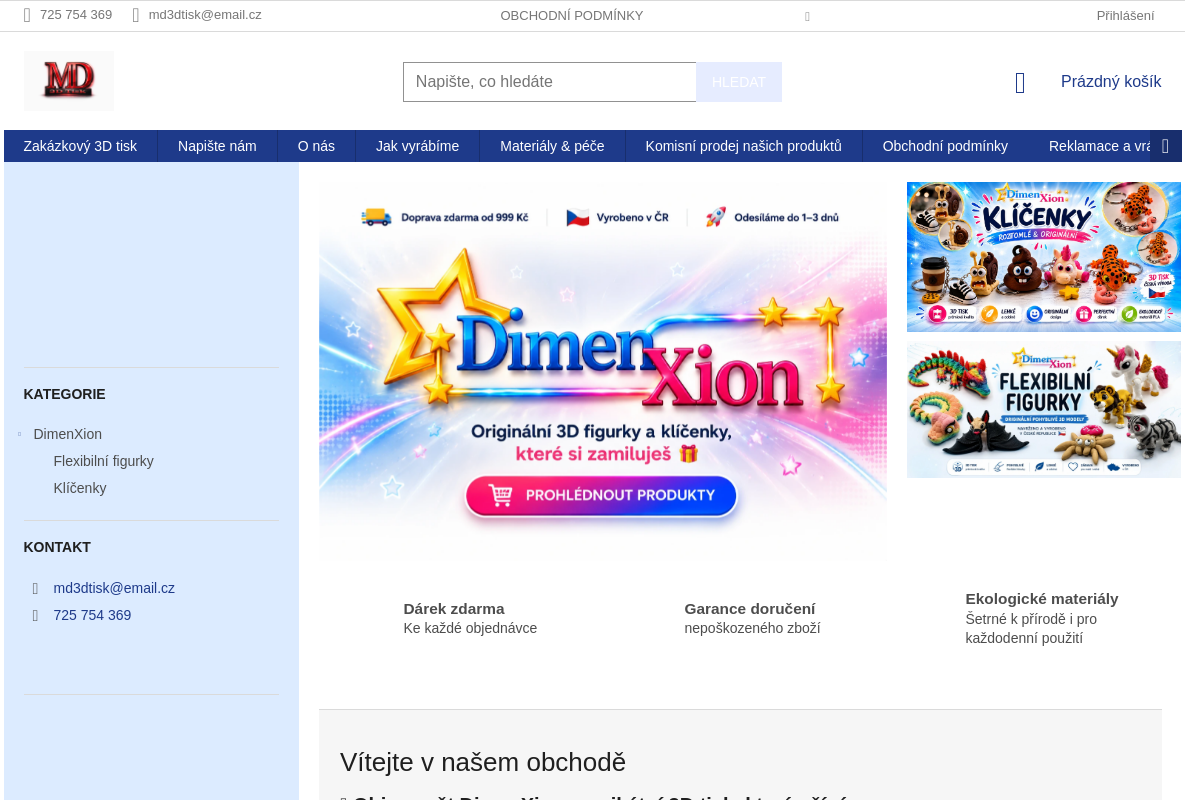This screenshot has width=1200, height=800.
Task: Select Klíčenky subcategory in sidebar
Action: [x=80, y=488]
